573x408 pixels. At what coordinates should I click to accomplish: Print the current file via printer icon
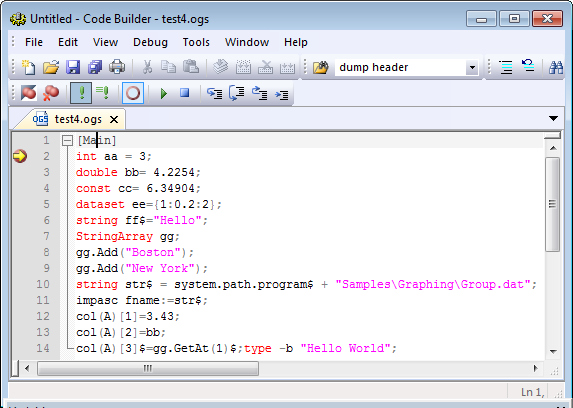coord(117,67)
